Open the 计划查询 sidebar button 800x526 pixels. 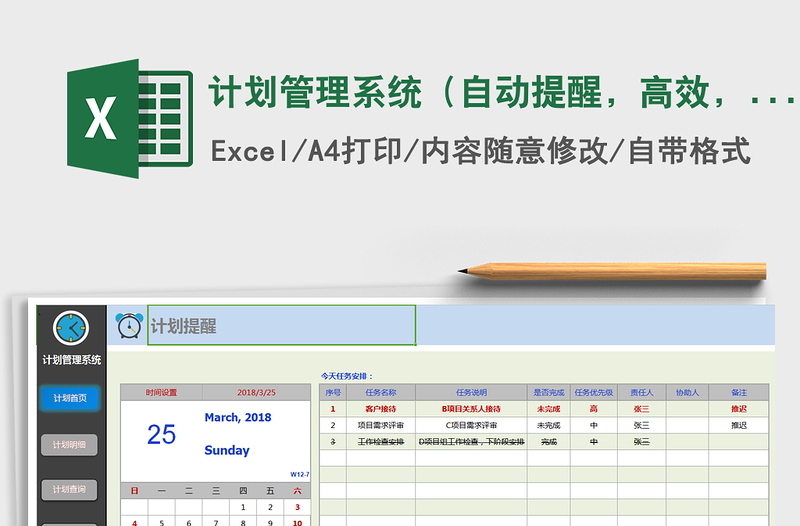coord(69,489)
